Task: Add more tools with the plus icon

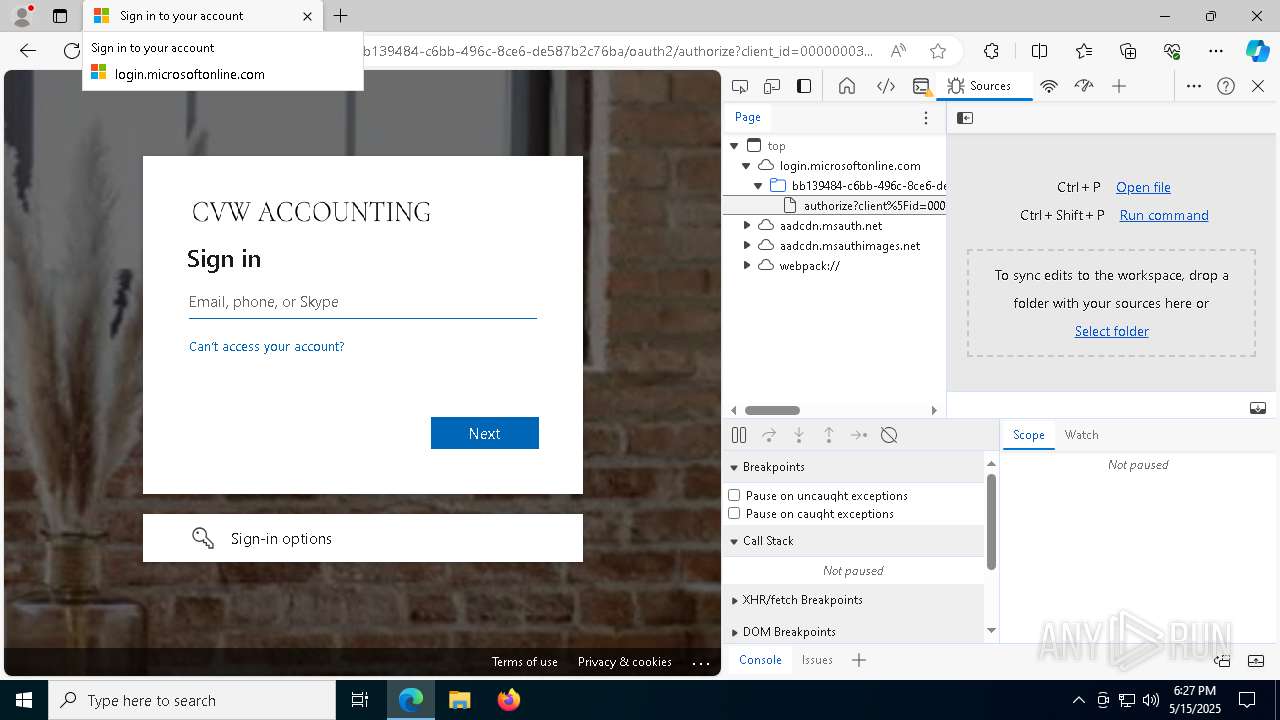Action: [1119, 86]
